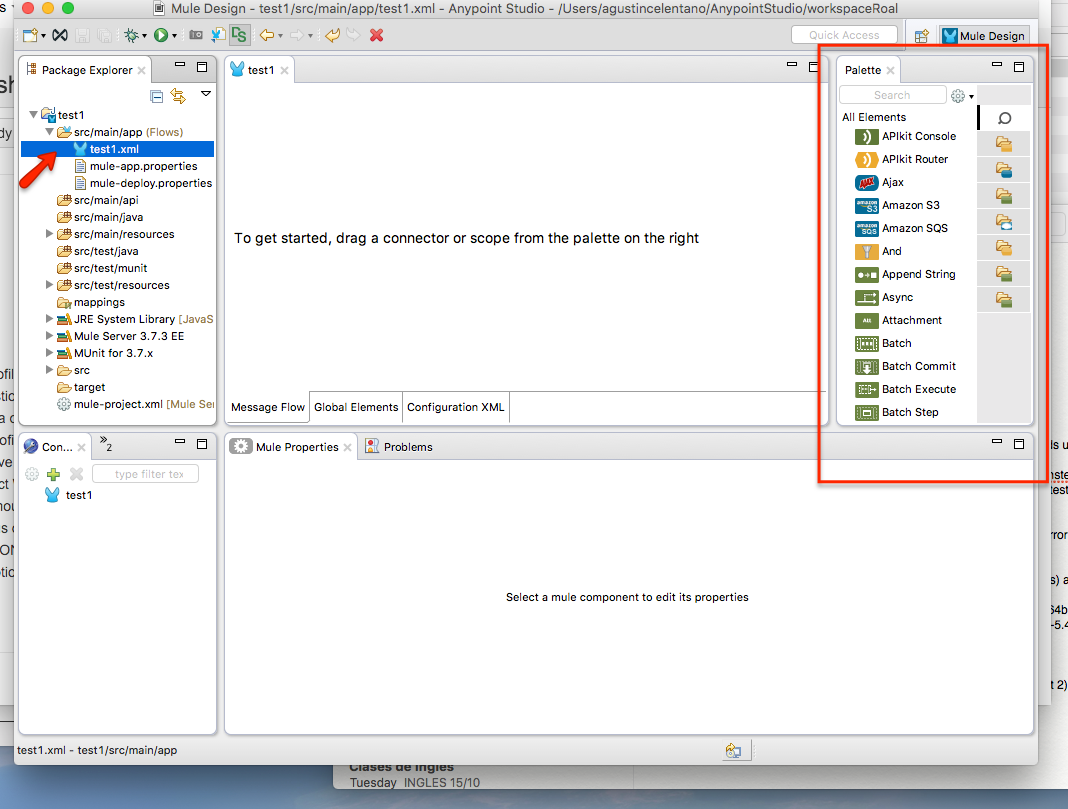Click the green Run button
This screenshot has width=1068, height=809.
tap(161, 35)
